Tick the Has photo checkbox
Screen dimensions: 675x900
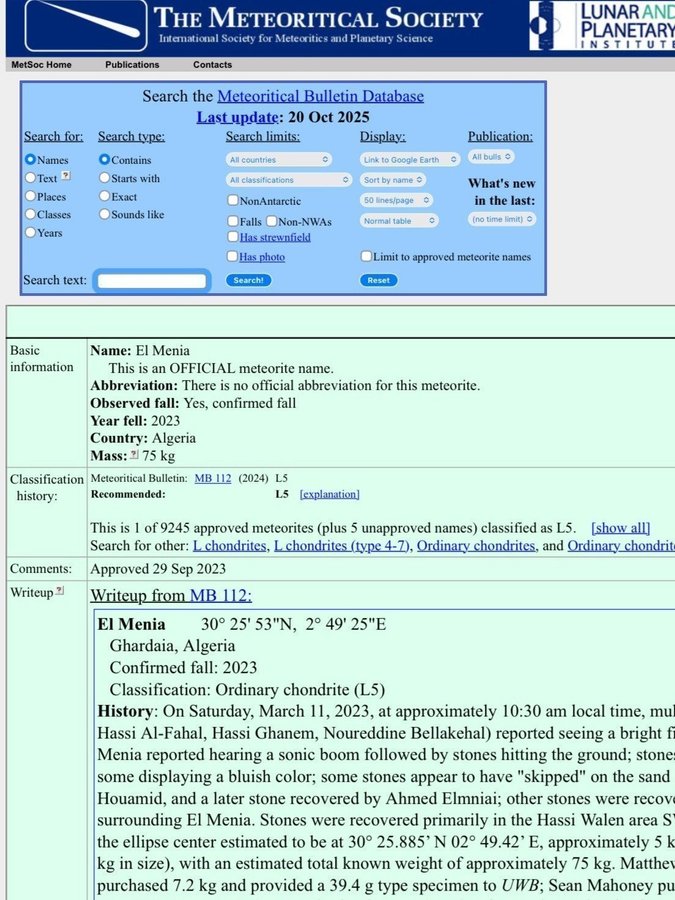232,257
